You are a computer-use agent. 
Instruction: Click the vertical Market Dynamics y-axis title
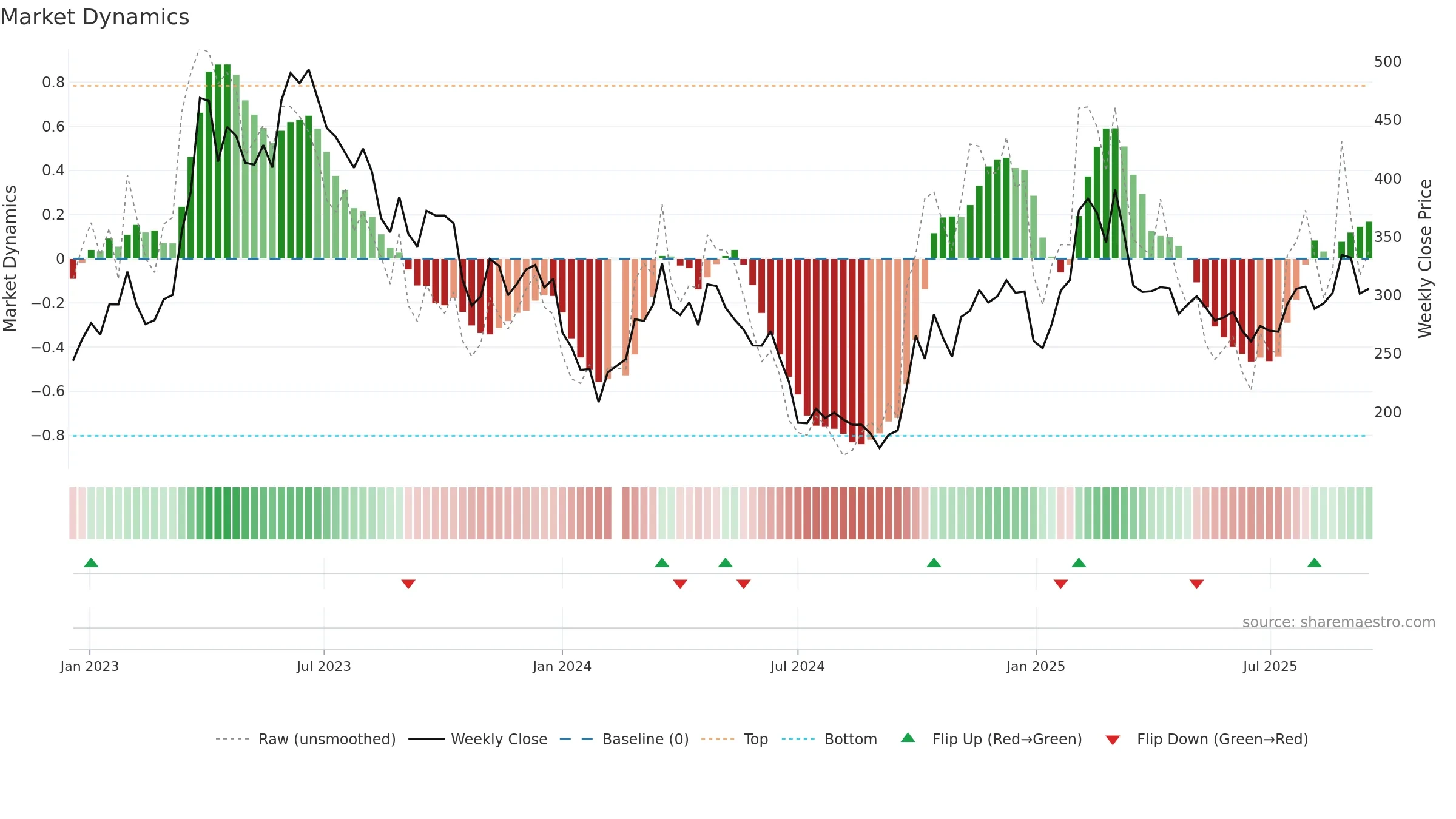tap(10, 258)
